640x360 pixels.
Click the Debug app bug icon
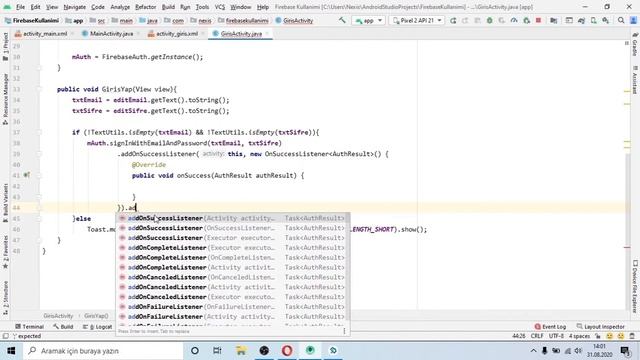click(x=489, y=20)
